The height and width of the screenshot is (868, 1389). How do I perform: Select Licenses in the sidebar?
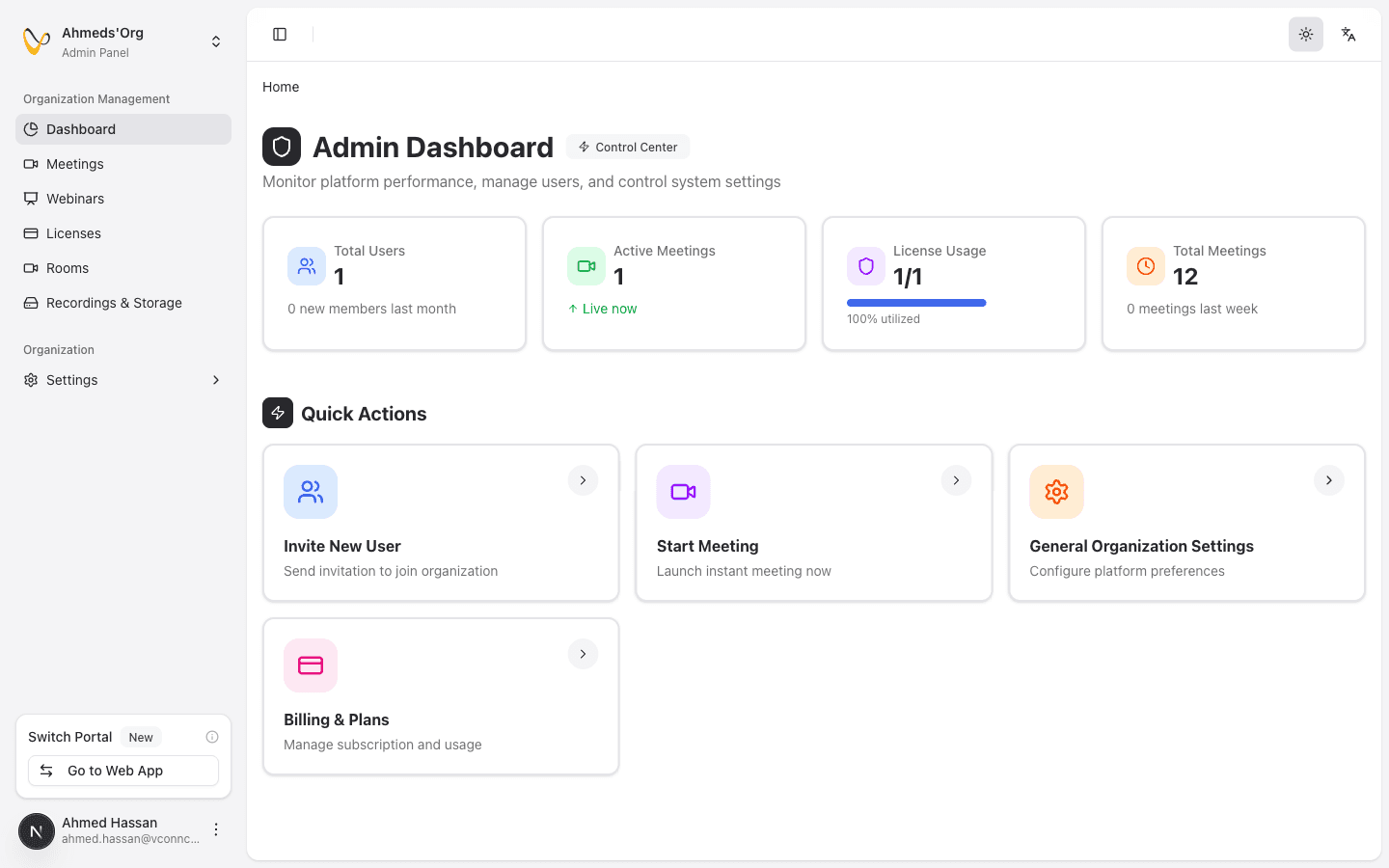click(x=123, y=233)
